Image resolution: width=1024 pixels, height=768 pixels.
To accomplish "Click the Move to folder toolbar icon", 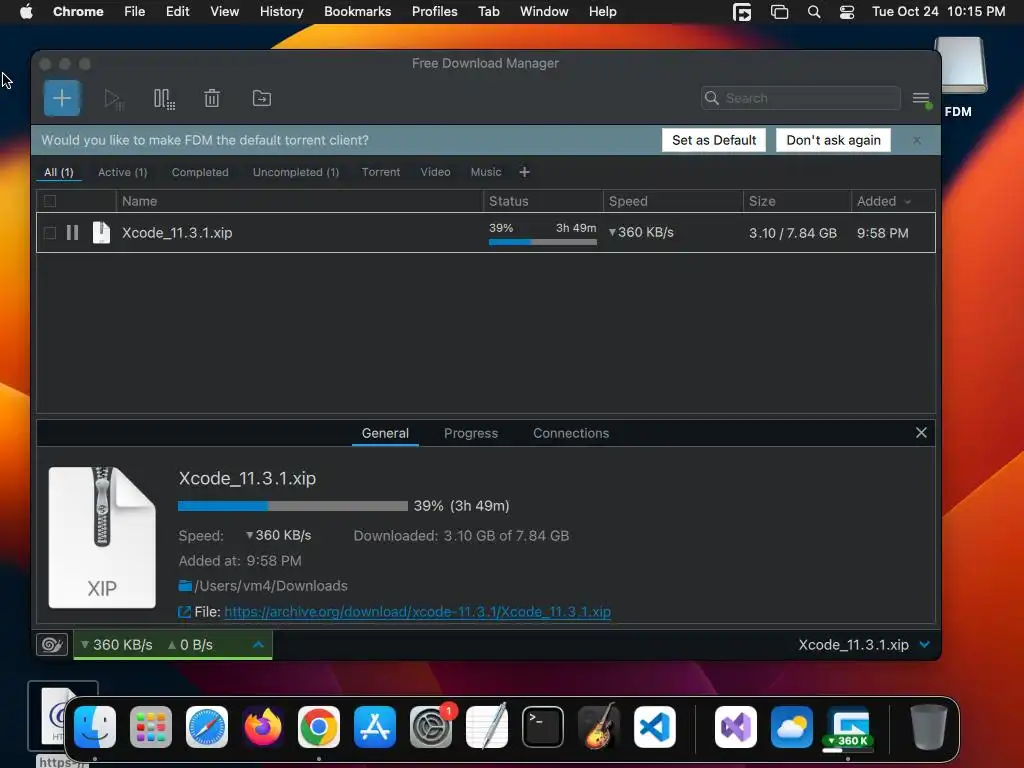I will pos(262,98).
